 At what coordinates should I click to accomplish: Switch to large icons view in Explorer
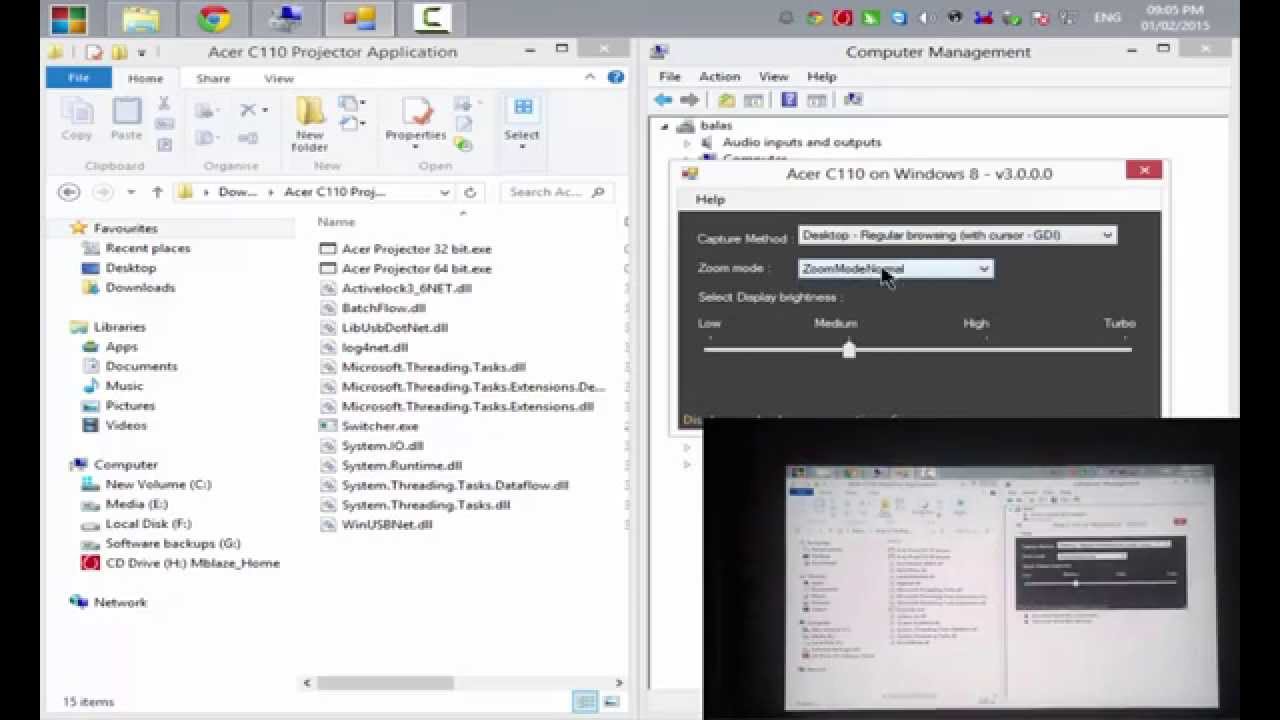tap(612, 702)
